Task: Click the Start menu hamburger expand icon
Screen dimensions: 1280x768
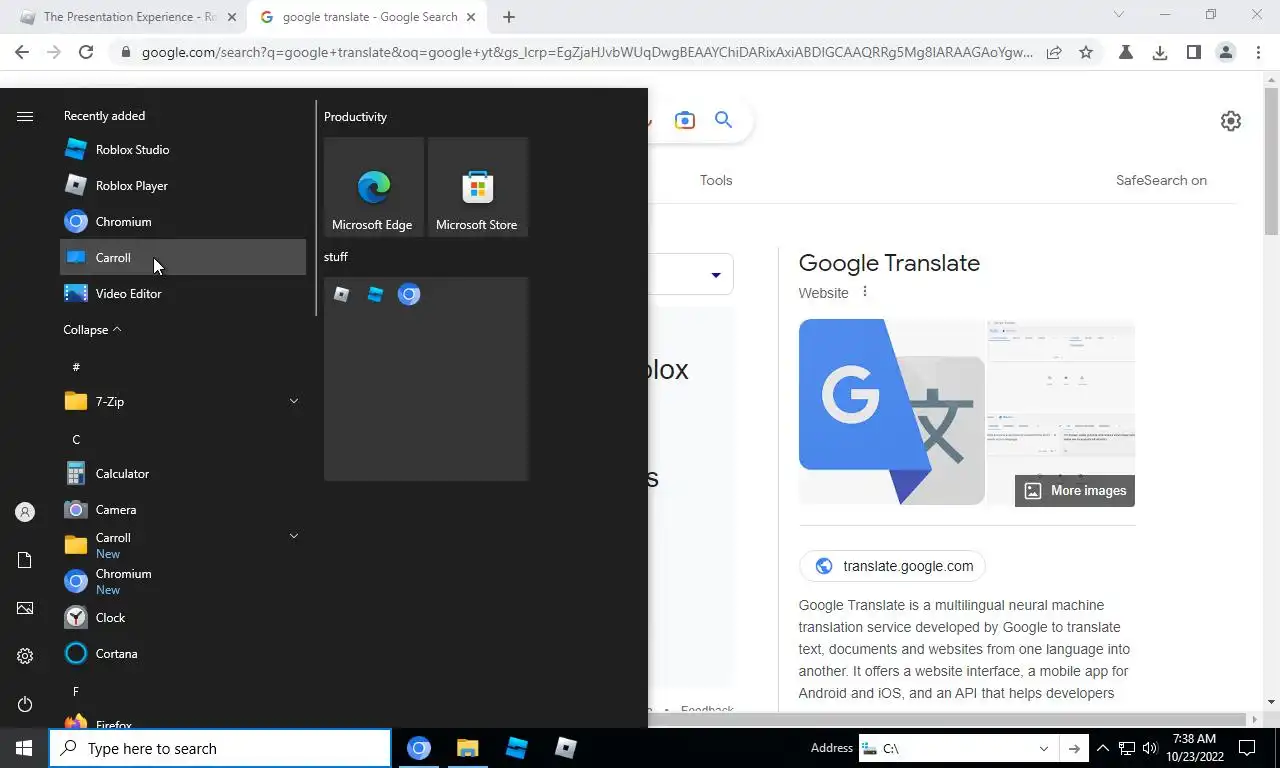Action: (x=25, y=117)
